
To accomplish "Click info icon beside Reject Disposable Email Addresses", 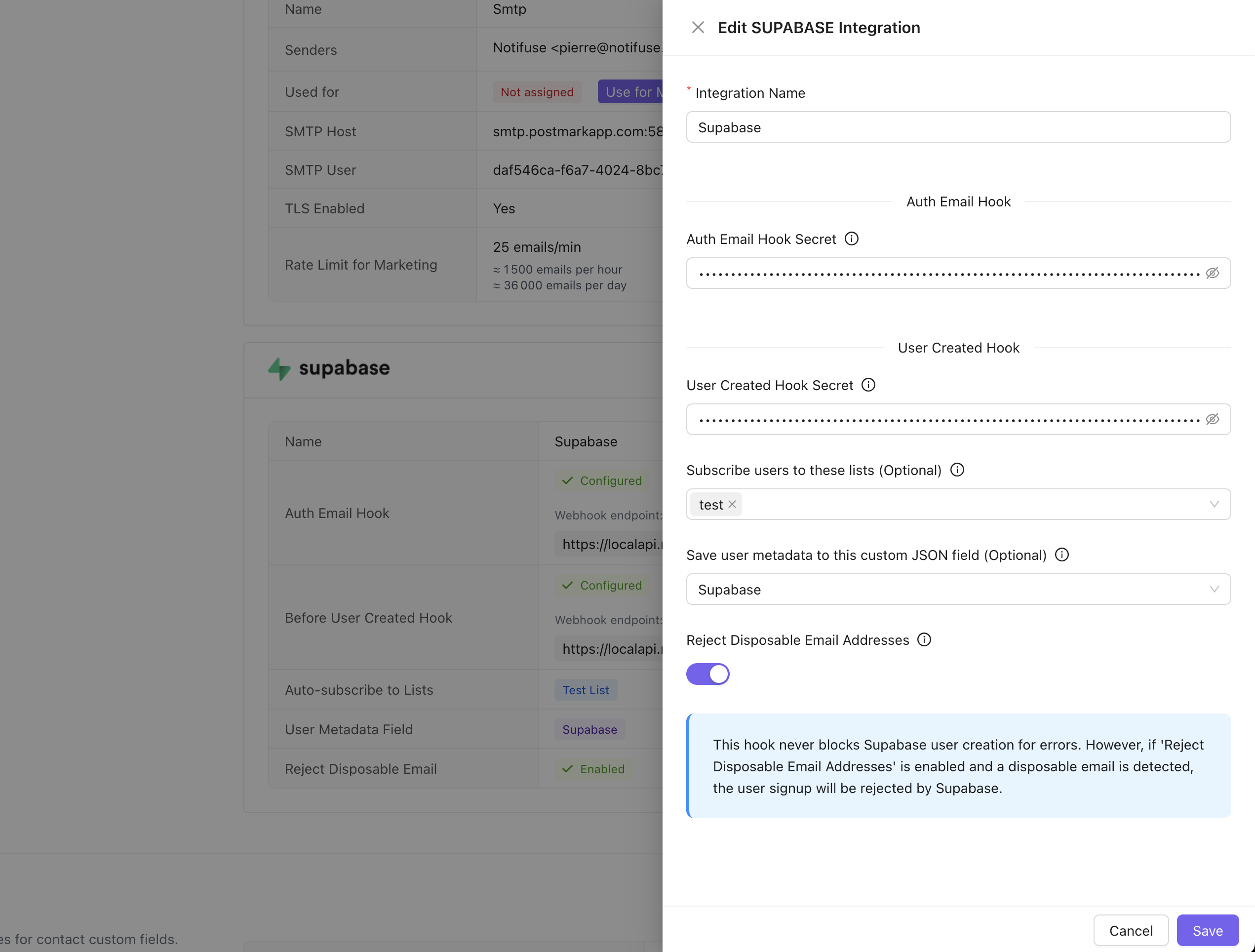I will pyautogui.click(x=924, y=639).
